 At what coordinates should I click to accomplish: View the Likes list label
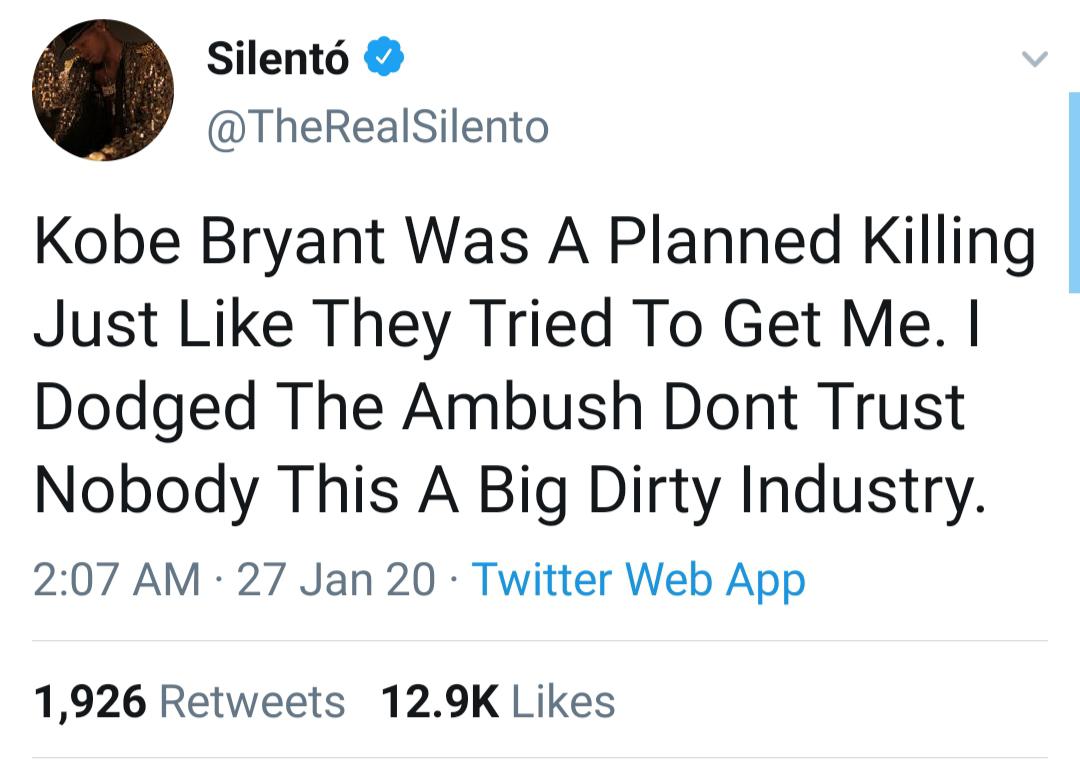pos(563,701)
